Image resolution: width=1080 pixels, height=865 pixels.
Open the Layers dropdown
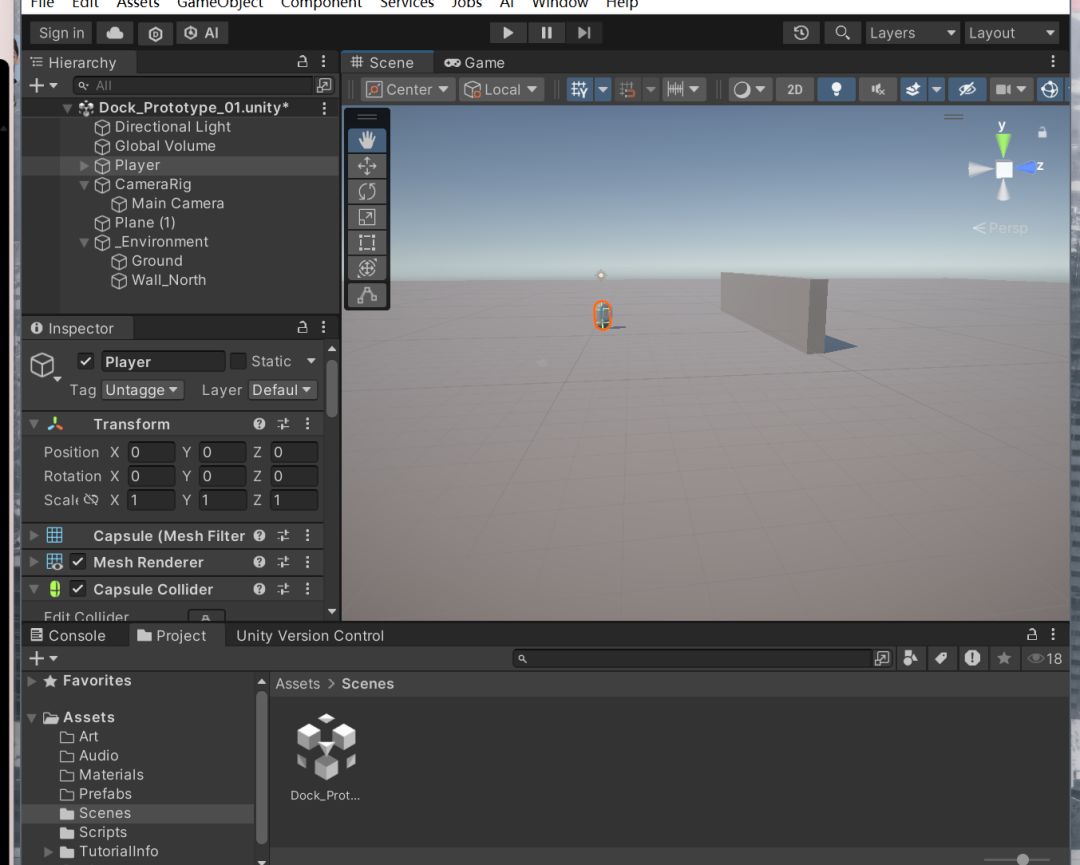[912, 33]
